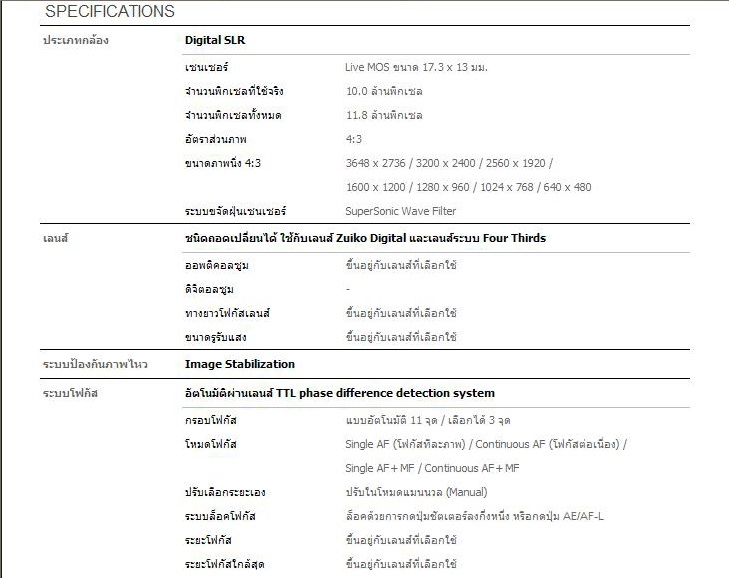Click the Image Stabilization heading
Viewport: 729px width, 578px height.
(x=240, y=364)
